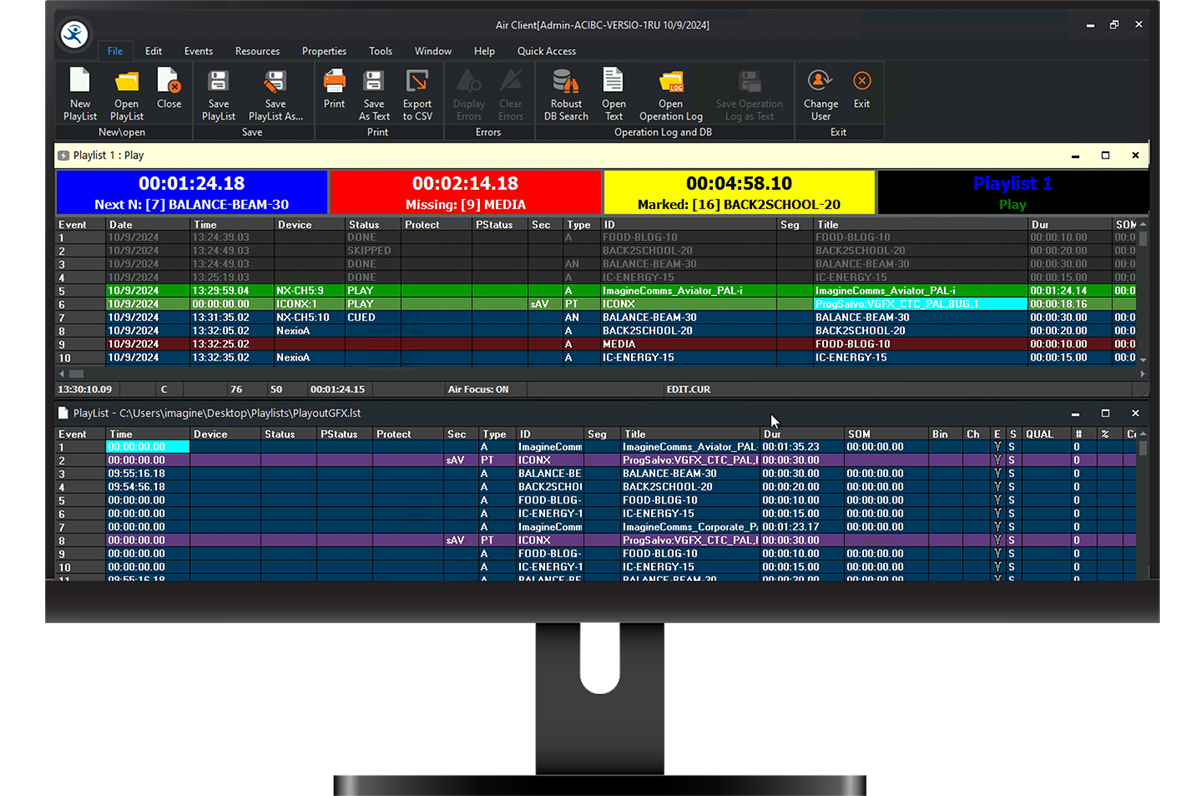The image size is (1200, 796).
Task: Click the blue Next N: BALANCE-BEAM-30 countdown panel
Action: [x=192, y=192]
